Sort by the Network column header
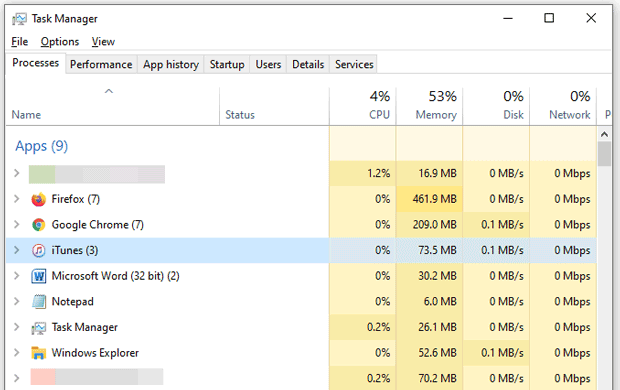Viewport: 620px width, 390px height. tap(563, 106)
